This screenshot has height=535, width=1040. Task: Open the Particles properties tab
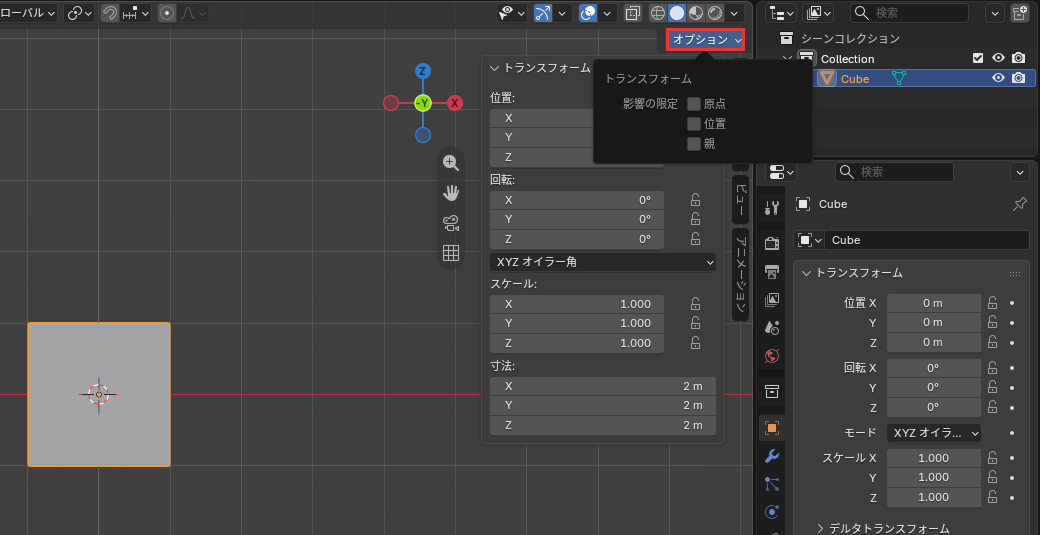pos(771,484)
